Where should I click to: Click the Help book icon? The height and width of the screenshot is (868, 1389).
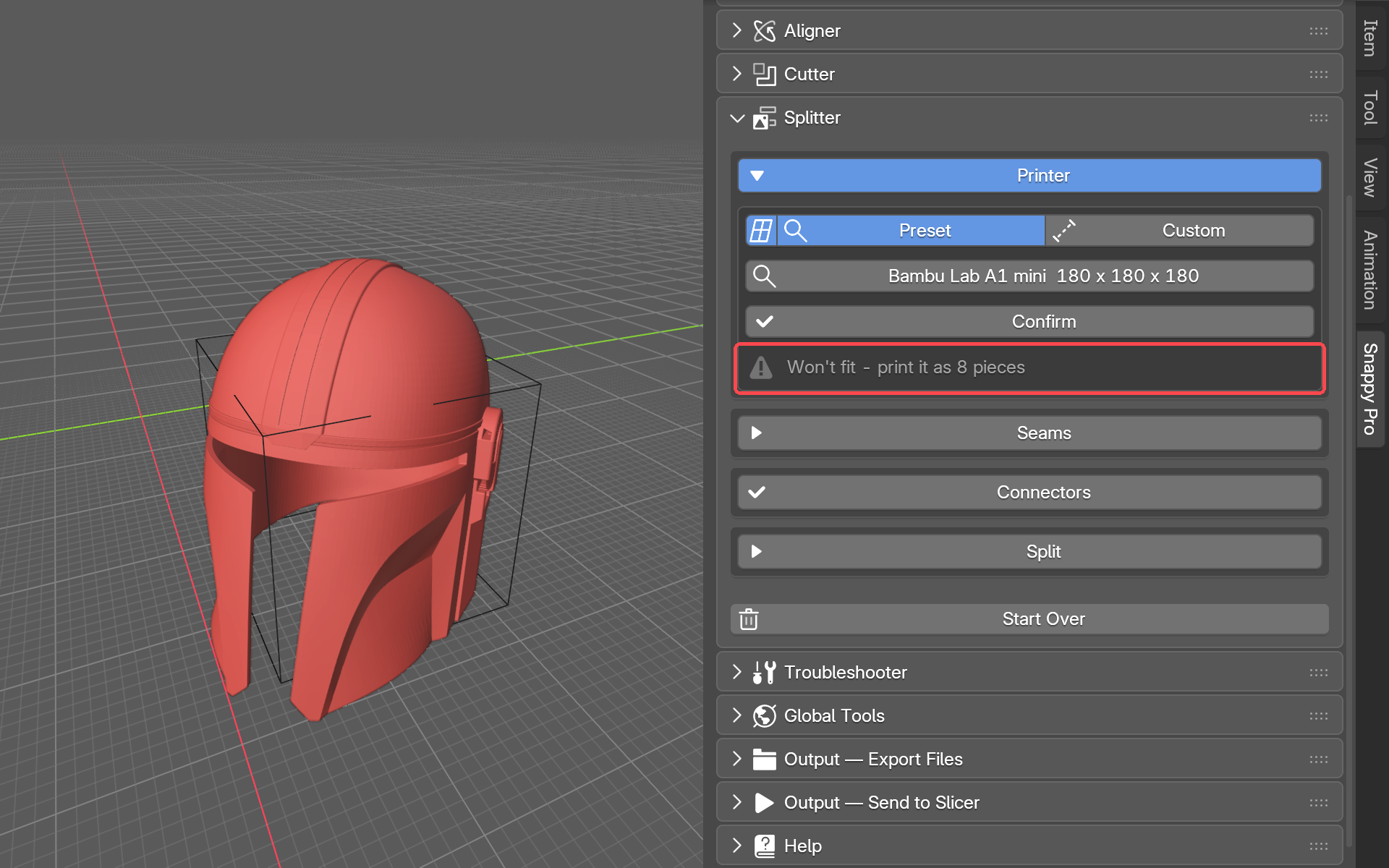pyautogui.click(x=764, y=846)
